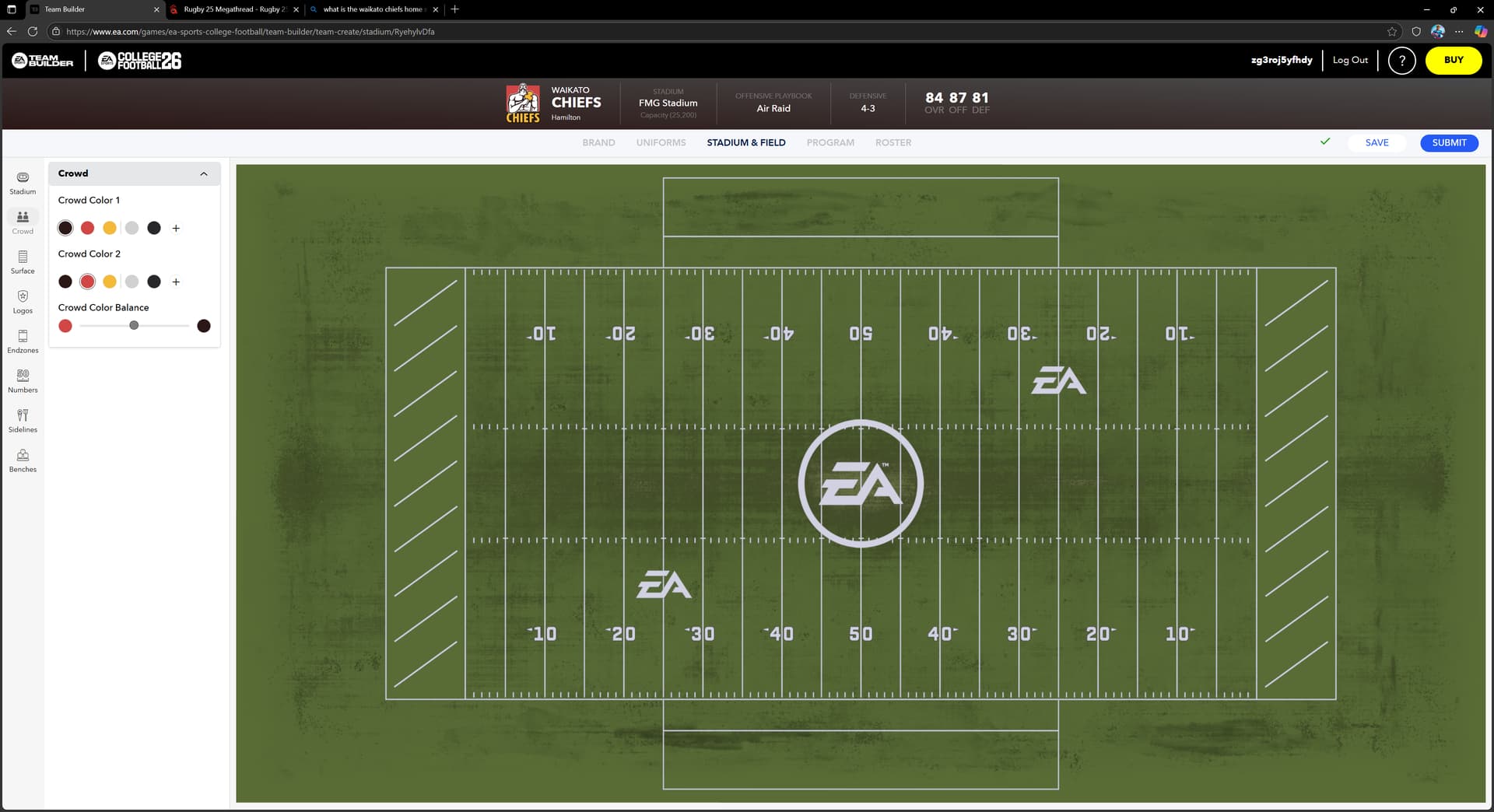Pick red swatch for Crowd Color 2
The image size is (1494, 812).
tap(88, 282)
